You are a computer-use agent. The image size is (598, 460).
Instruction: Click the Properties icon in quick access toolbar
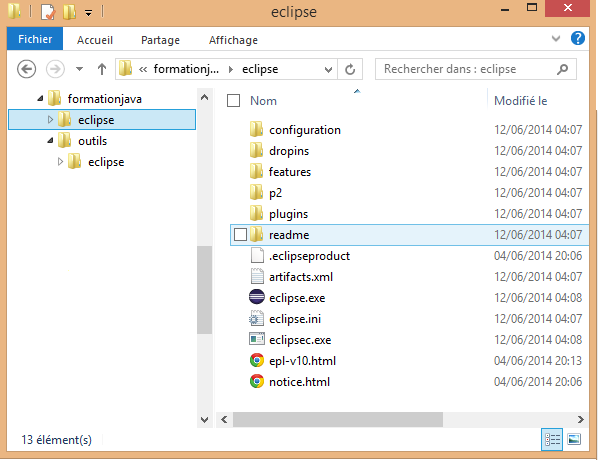click(x=48, y=12)
